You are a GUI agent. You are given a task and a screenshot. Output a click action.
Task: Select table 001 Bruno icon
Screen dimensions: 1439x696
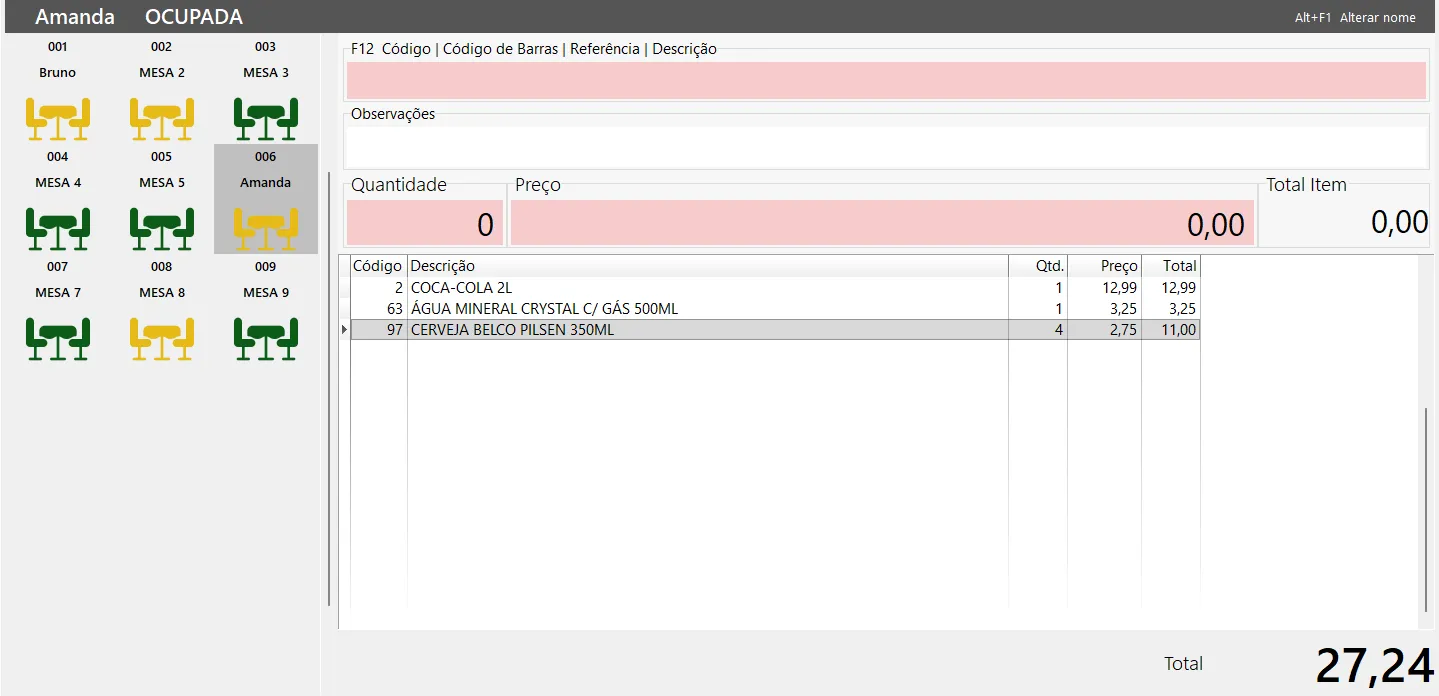coord(58,119)
